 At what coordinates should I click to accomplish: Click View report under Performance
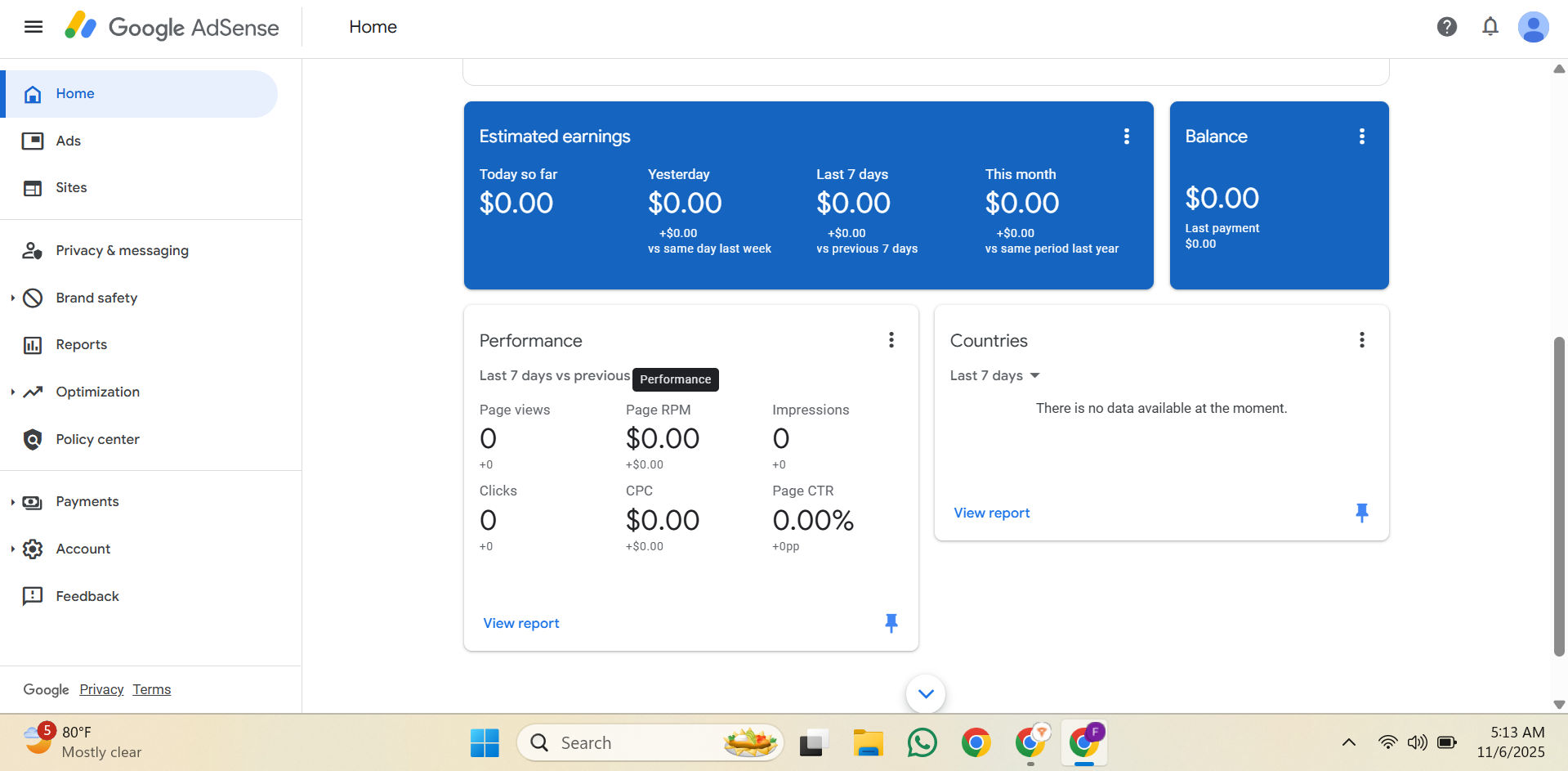(x=521, y=623)
